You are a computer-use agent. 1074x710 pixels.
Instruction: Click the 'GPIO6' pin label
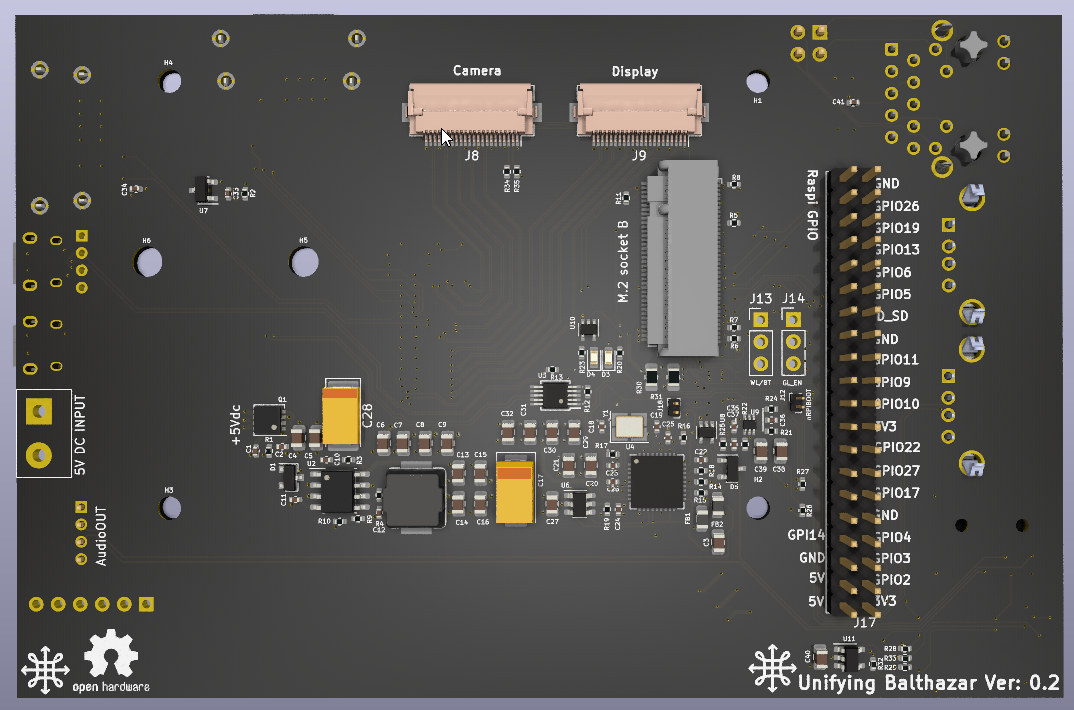[x=893, y=272]
